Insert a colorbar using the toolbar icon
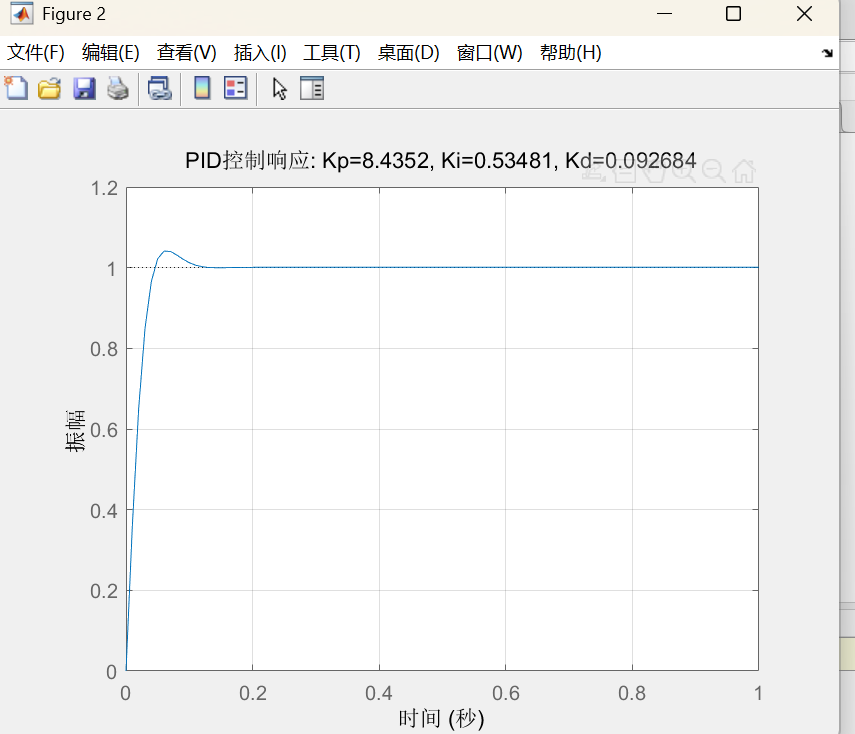 point(202,88)
